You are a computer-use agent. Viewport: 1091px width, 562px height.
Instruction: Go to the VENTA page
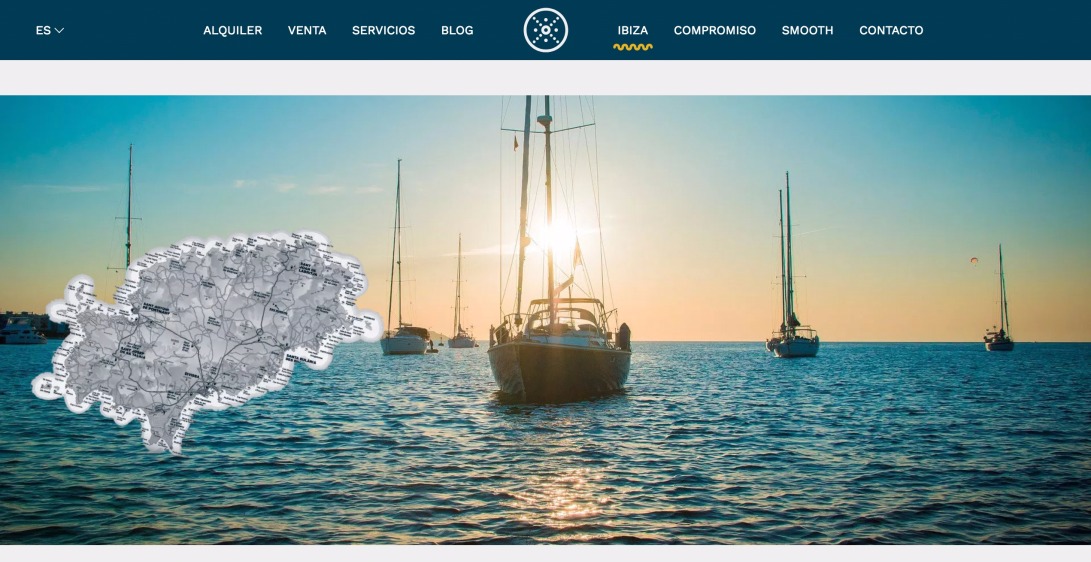coord(307,31)
